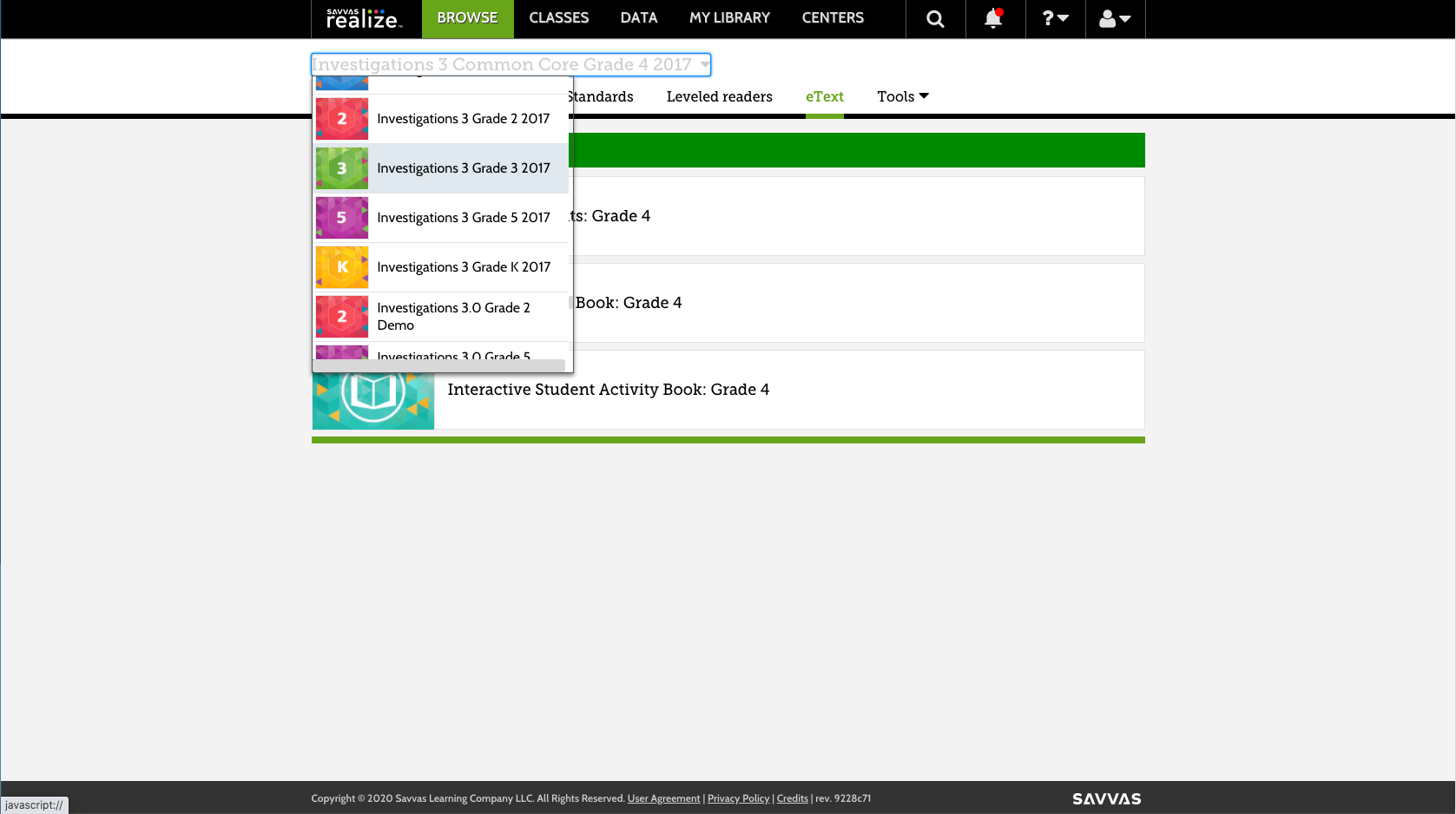Open the User Agreement link

[x=663, y=798]
